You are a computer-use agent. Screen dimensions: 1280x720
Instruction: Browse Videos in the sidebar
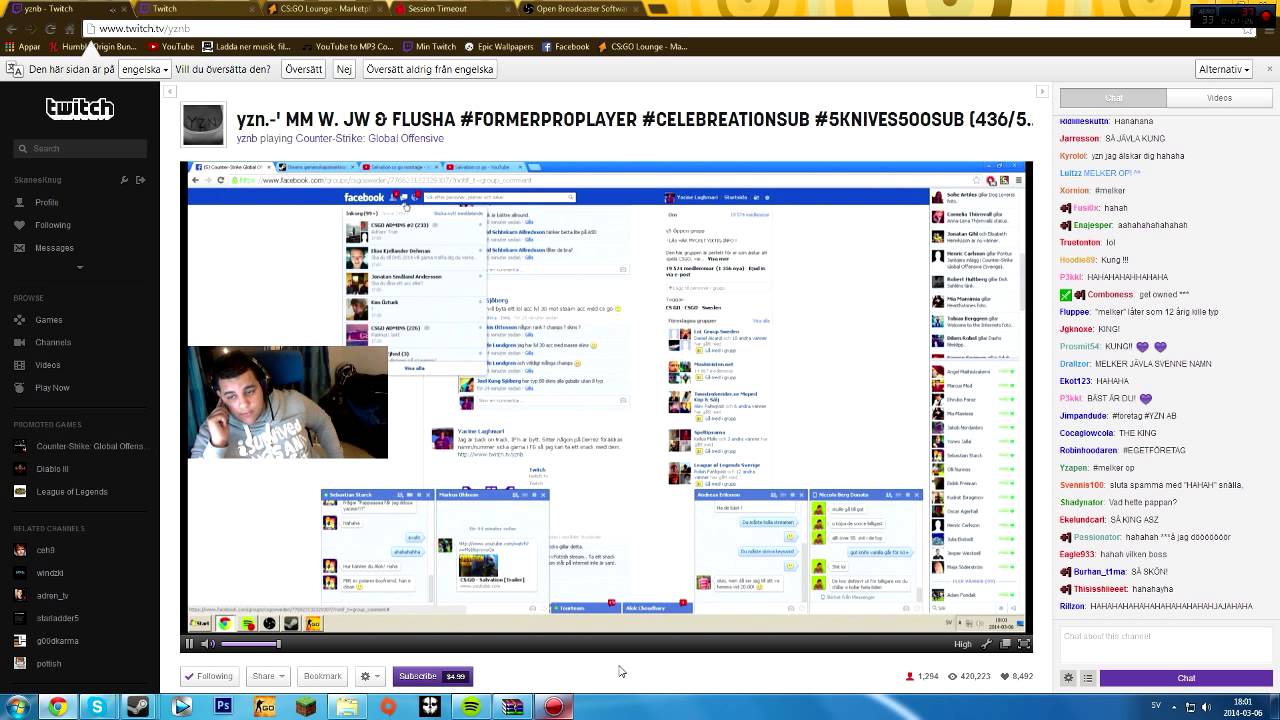(48, 365)
